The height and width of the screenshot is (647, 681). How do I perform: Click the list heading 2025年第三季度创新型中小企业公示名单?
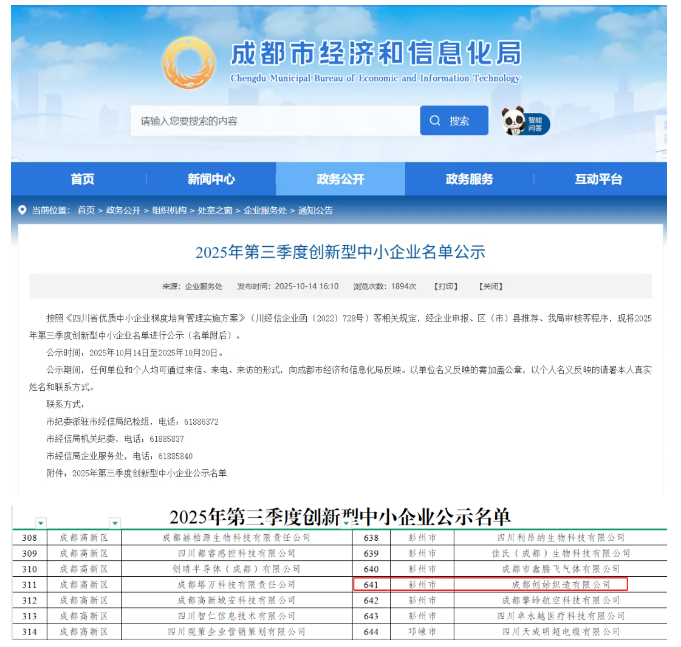pyautogui.click(x=340, y=517)
